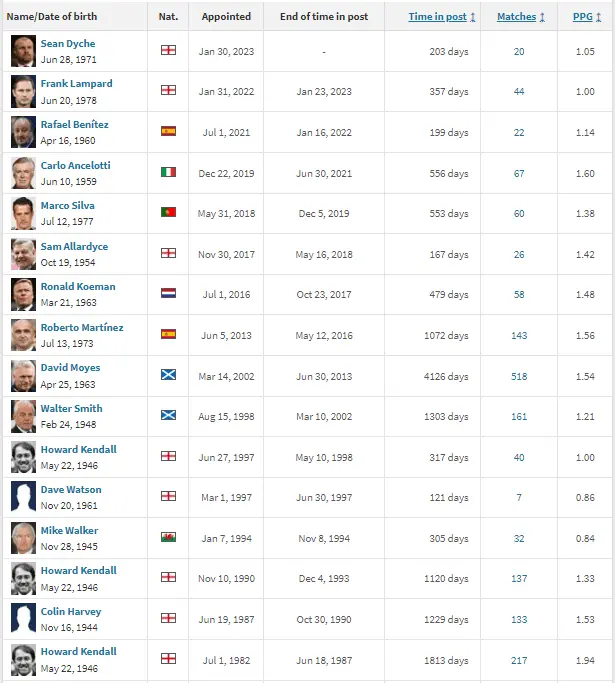This screenshot has height=683, width=615.
Task: Click the Scottish flag in David Moyes' row
Action: 168,375
